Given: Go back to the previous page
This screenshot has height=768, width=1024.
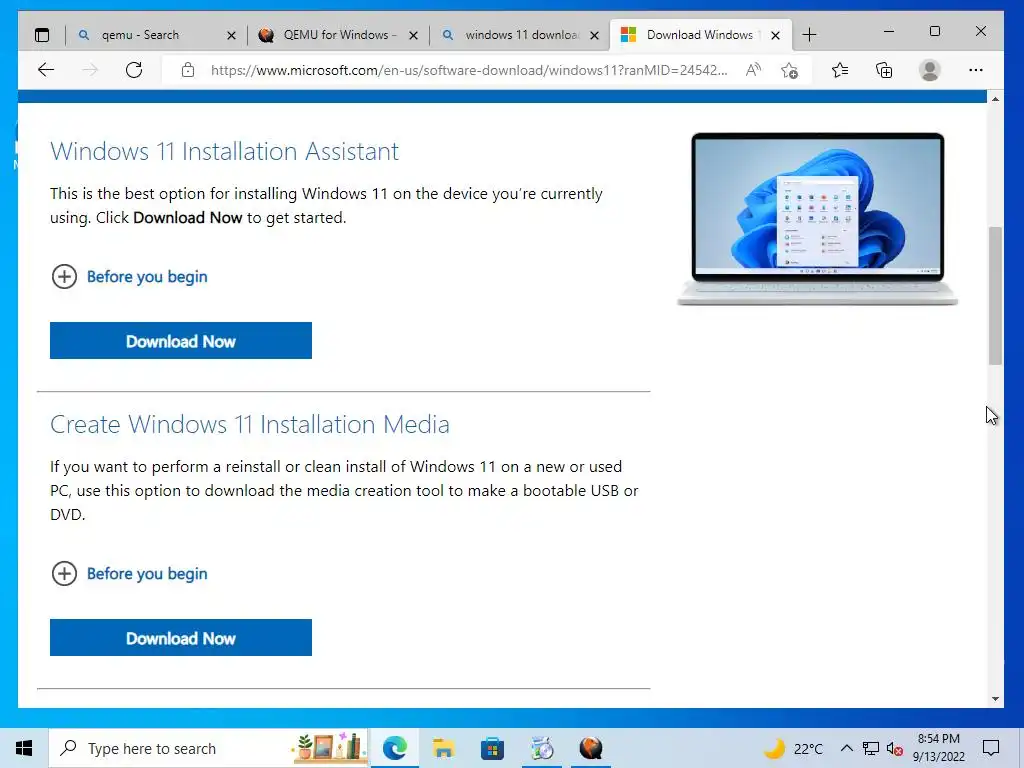Looking at the screenshot, I should tap(46, 70).
